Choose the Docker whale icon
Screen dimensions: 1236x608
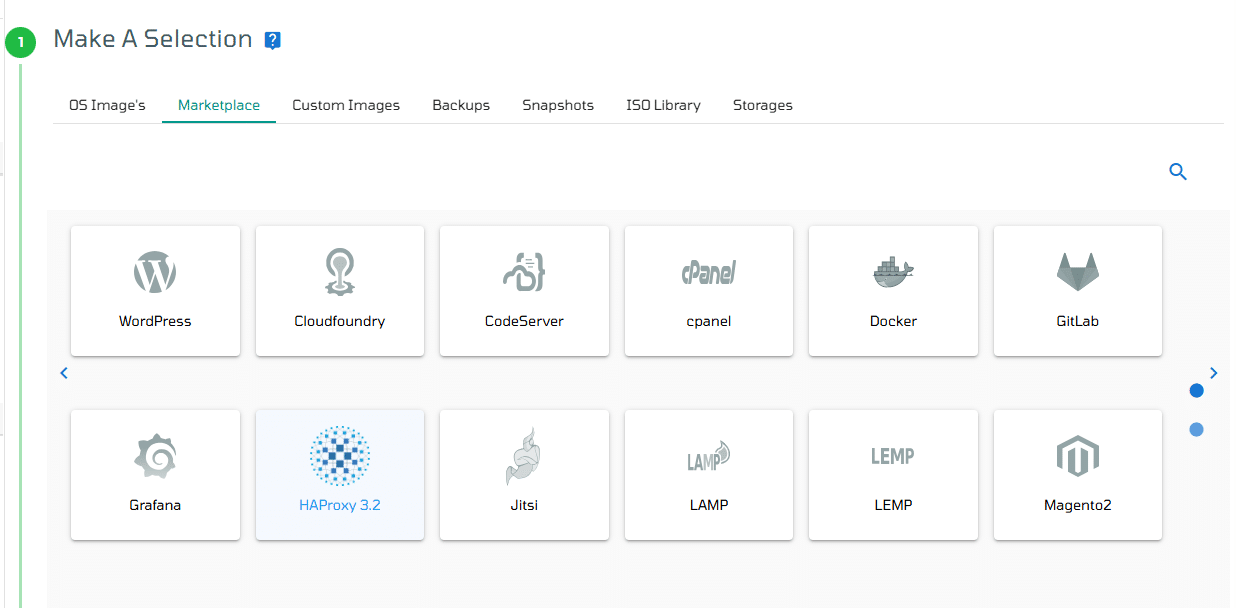tap(893, 272)
